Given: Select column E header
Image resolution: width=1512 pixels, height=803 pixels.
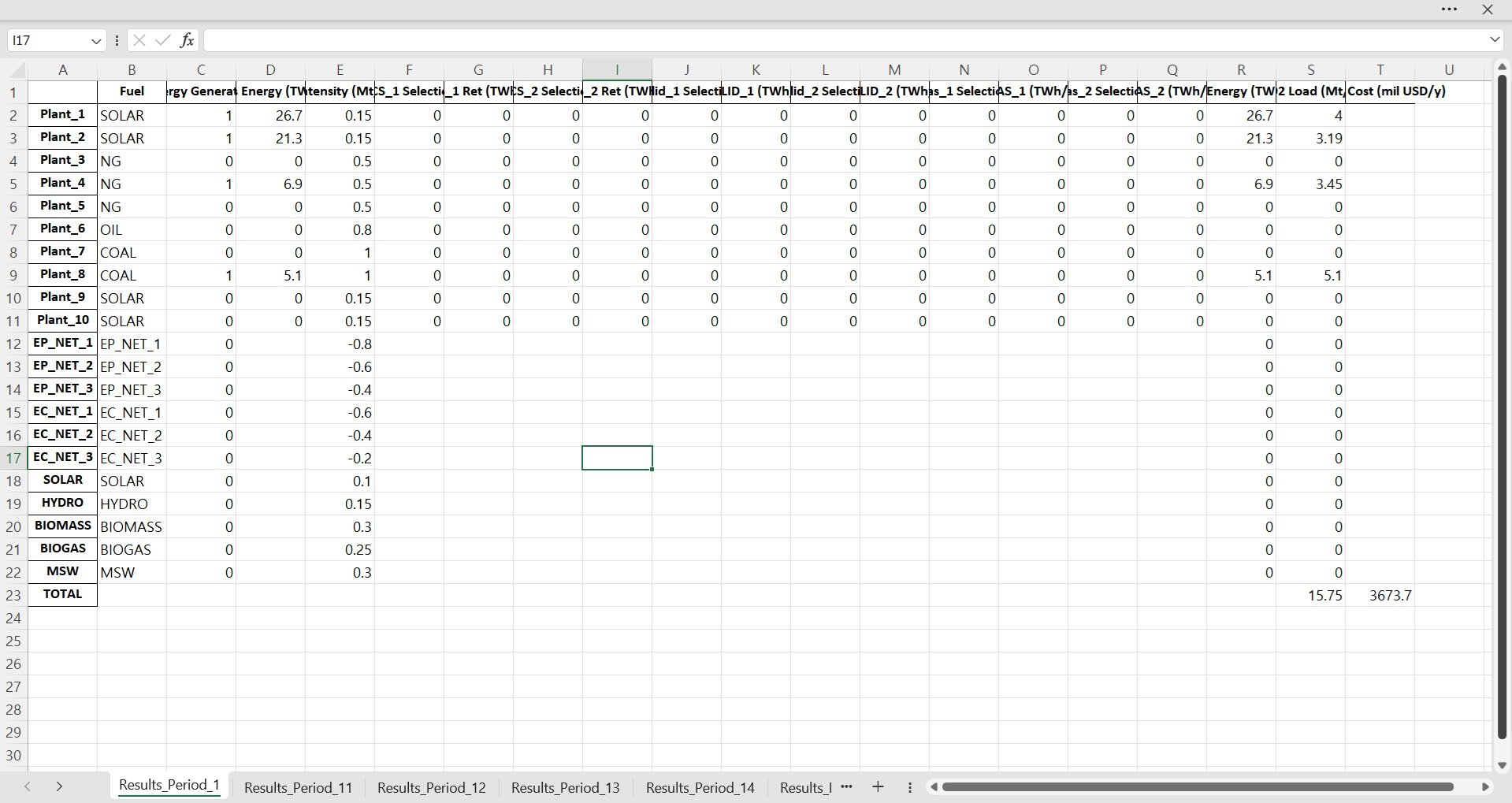Looking at the screenshot, I should (340, 70).
